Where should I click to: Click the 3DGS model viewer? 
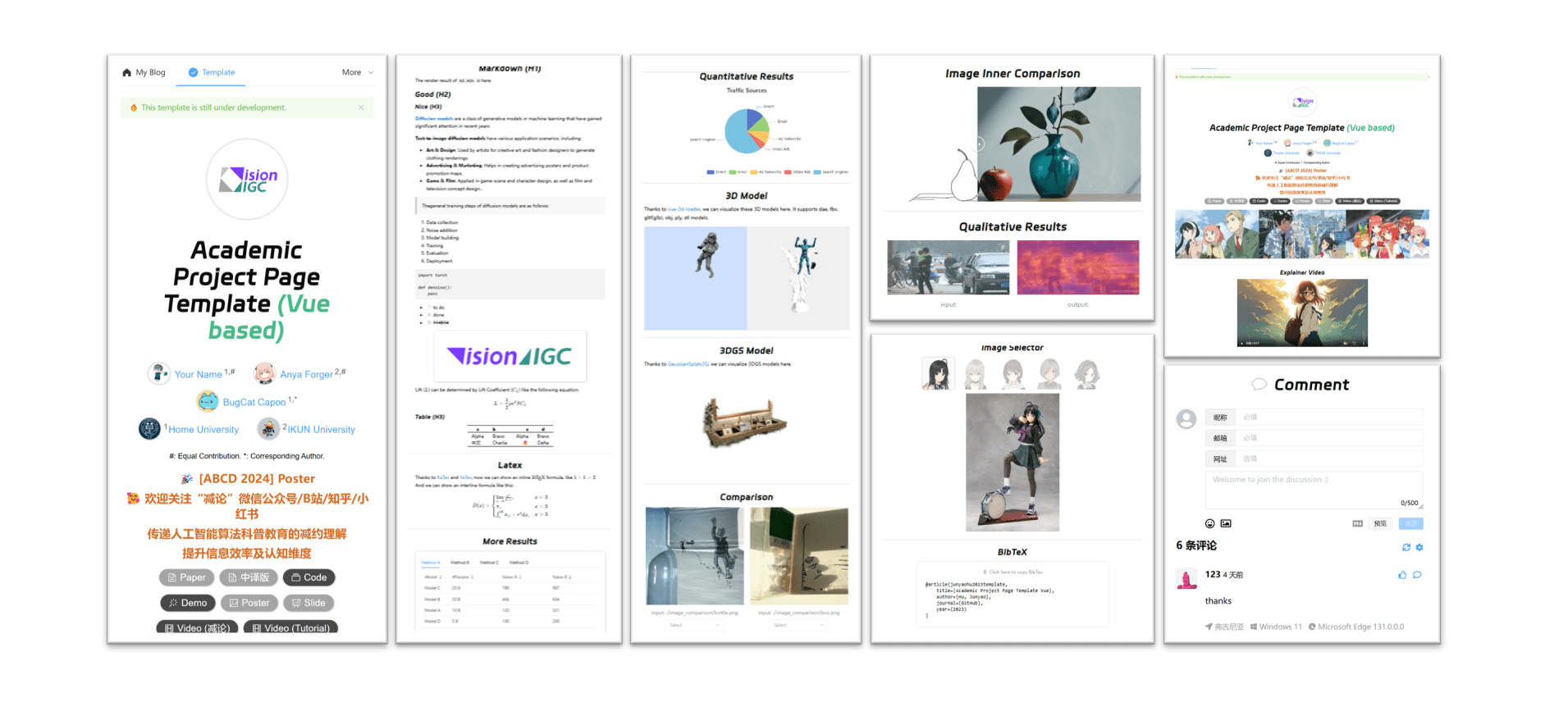(745, 423)
